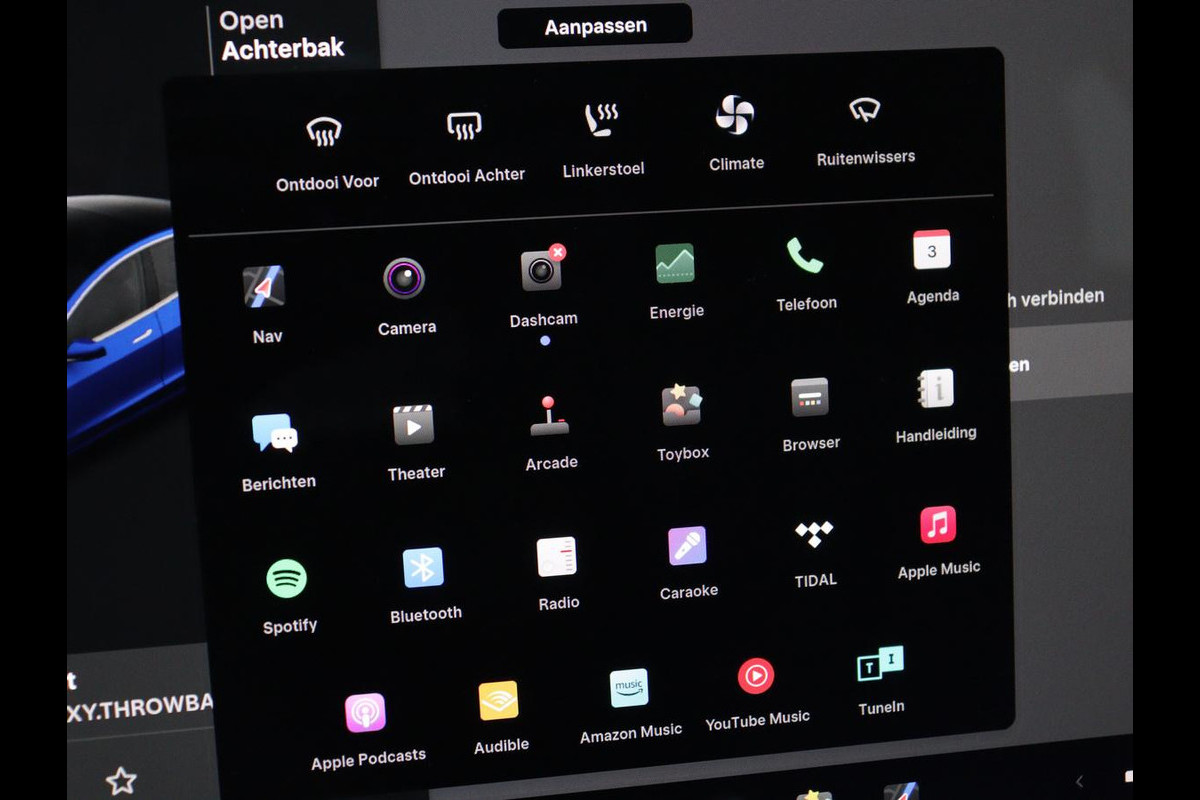Open the Energie app
The height and width of the screenshot is (800, 1200).
coord(675,264)
